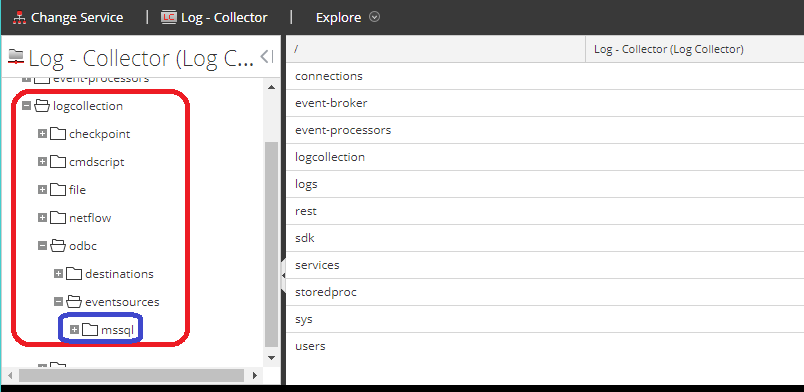Image resolution: width=804 pixels, height=392 pixels.
Task: Open the sdk row in the list
Action: click(x=545, y=238)
